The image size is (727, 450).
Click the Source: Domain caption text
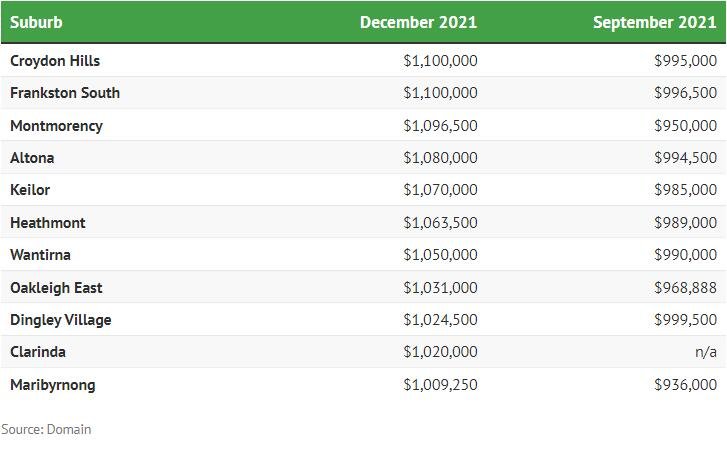tap(46, 429)
